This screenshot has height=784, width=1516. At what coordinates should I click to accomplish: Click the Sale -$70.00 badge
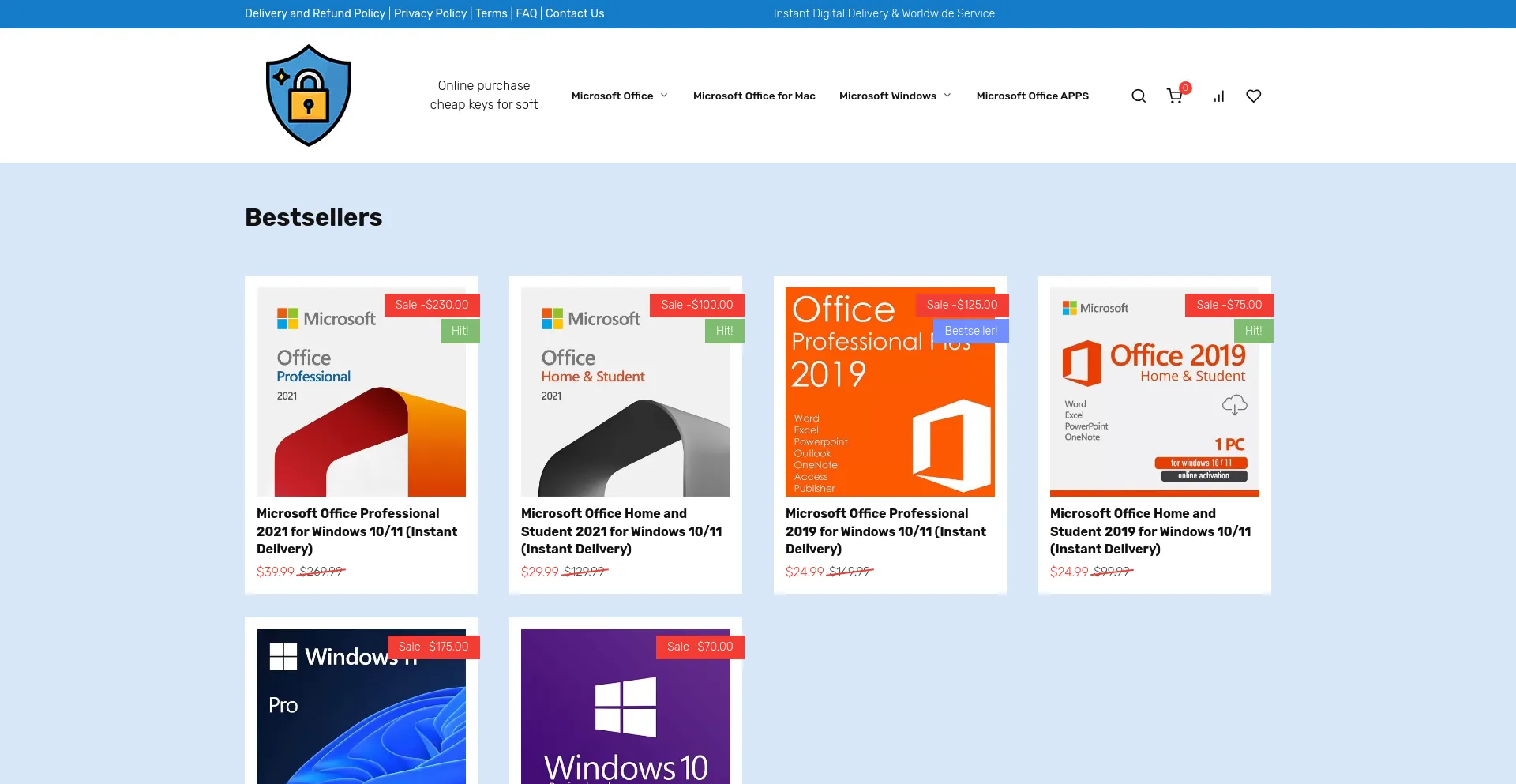point(700,647)
